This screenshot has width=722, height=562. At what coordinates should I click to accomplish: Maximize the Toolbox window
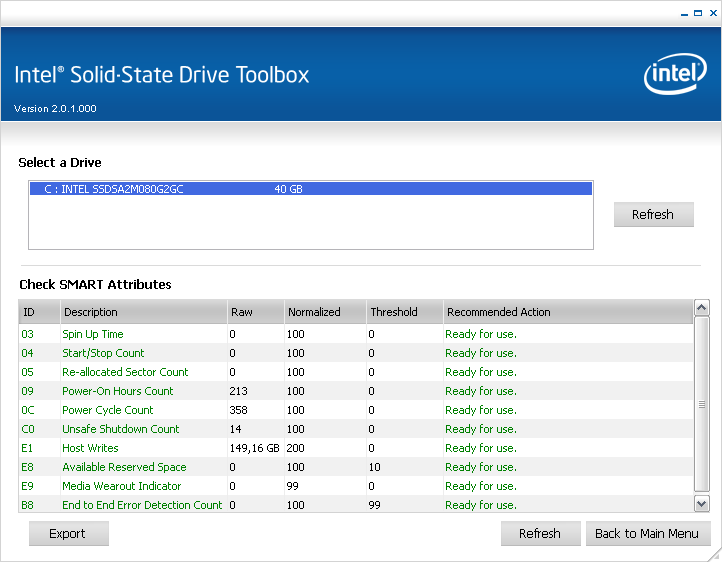coord(698,13)
